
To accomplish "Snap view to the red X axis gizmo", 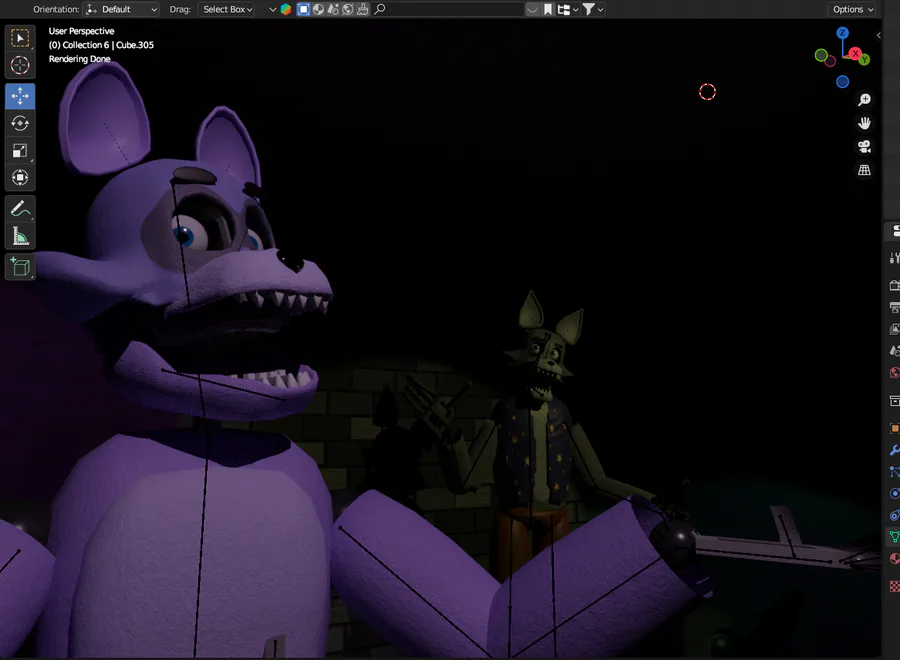I will coord(855,53).
